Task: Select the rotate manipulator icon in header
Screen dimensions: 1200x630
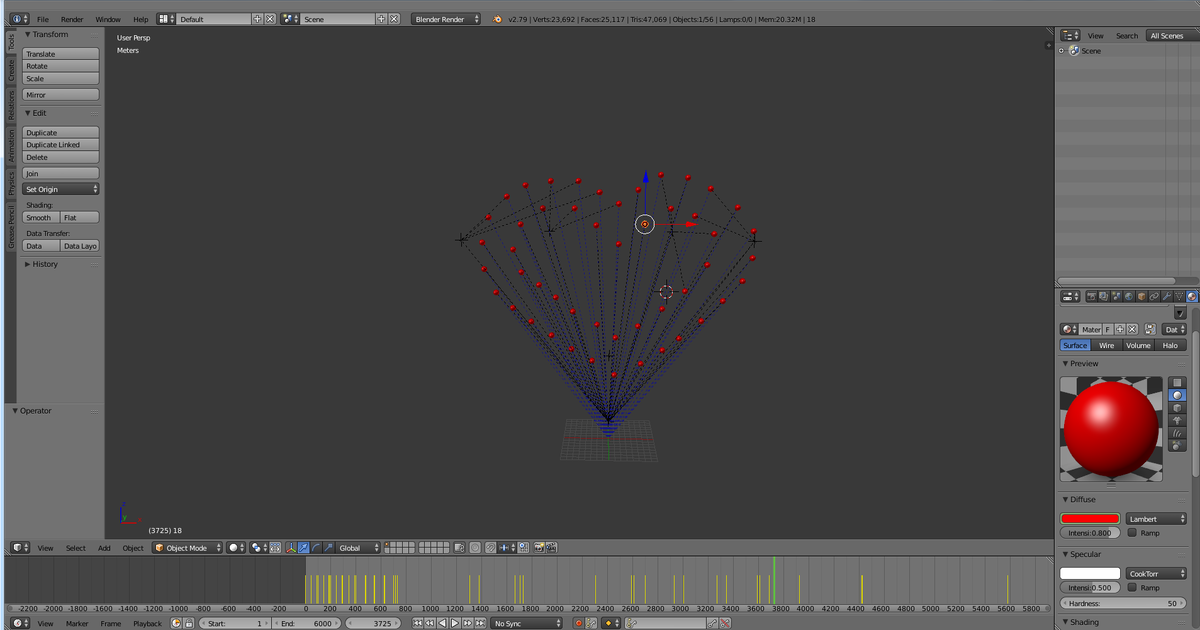Action: pyautogui.click(x=316, y=548)
